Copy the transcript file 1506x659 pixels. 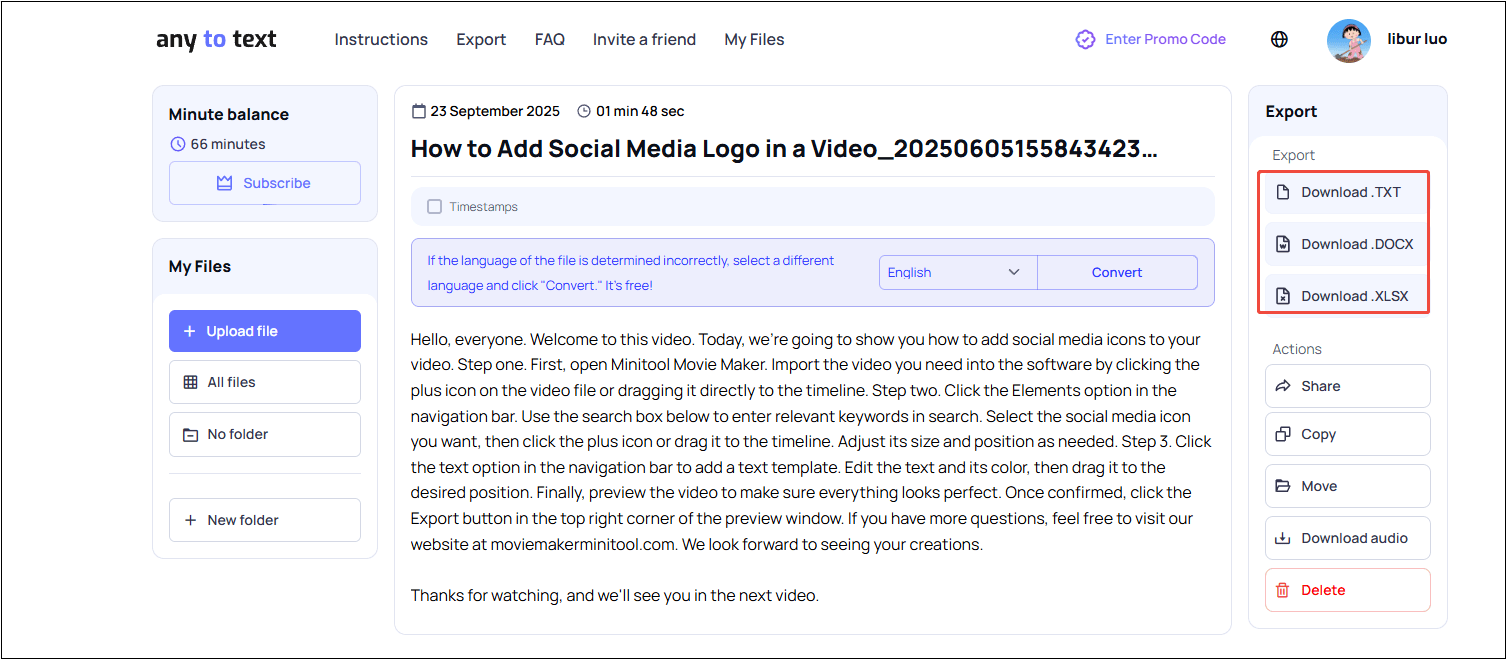point(1346,434)
